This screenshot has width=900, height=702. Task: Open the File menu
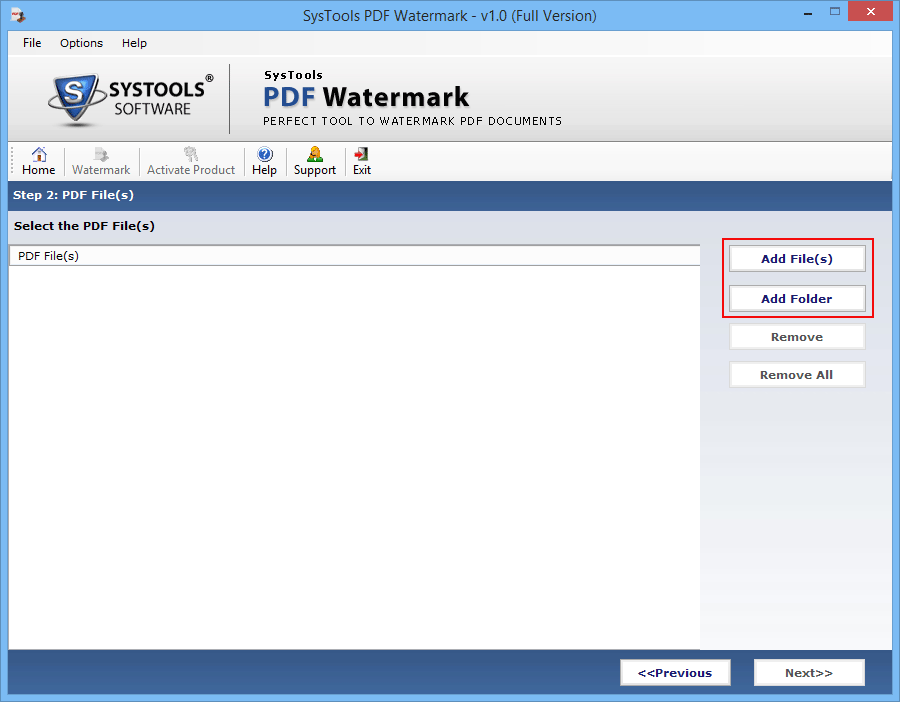point(32,43)
